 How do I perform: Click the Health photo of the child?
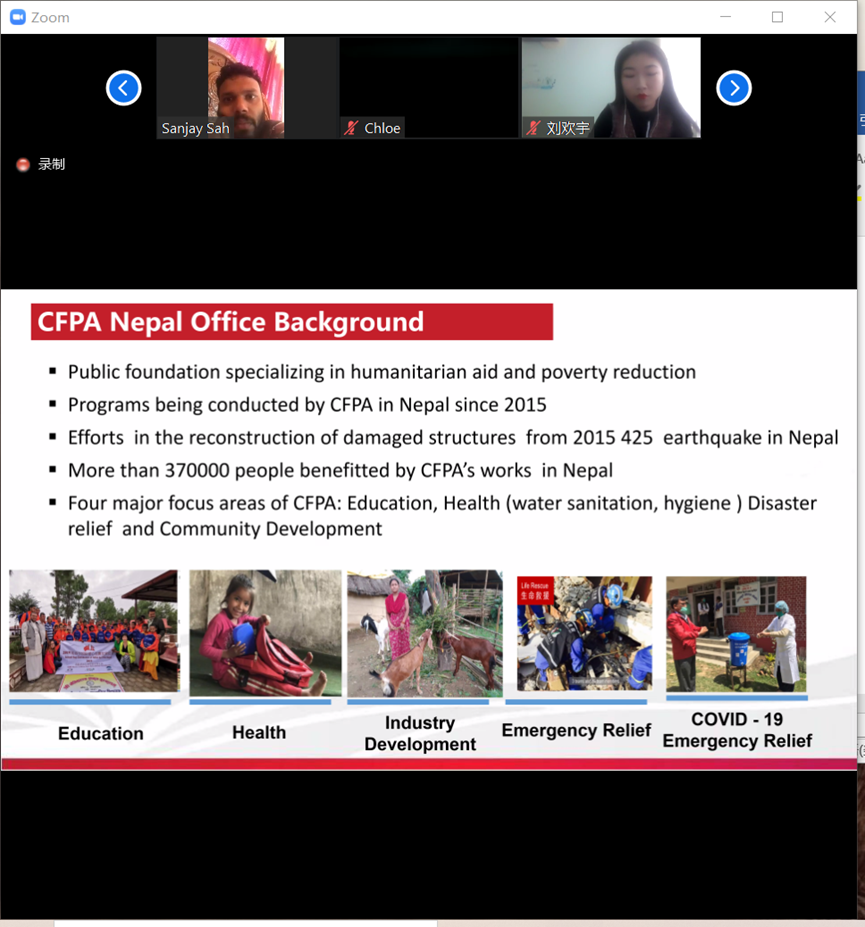(x=265, y=632)
